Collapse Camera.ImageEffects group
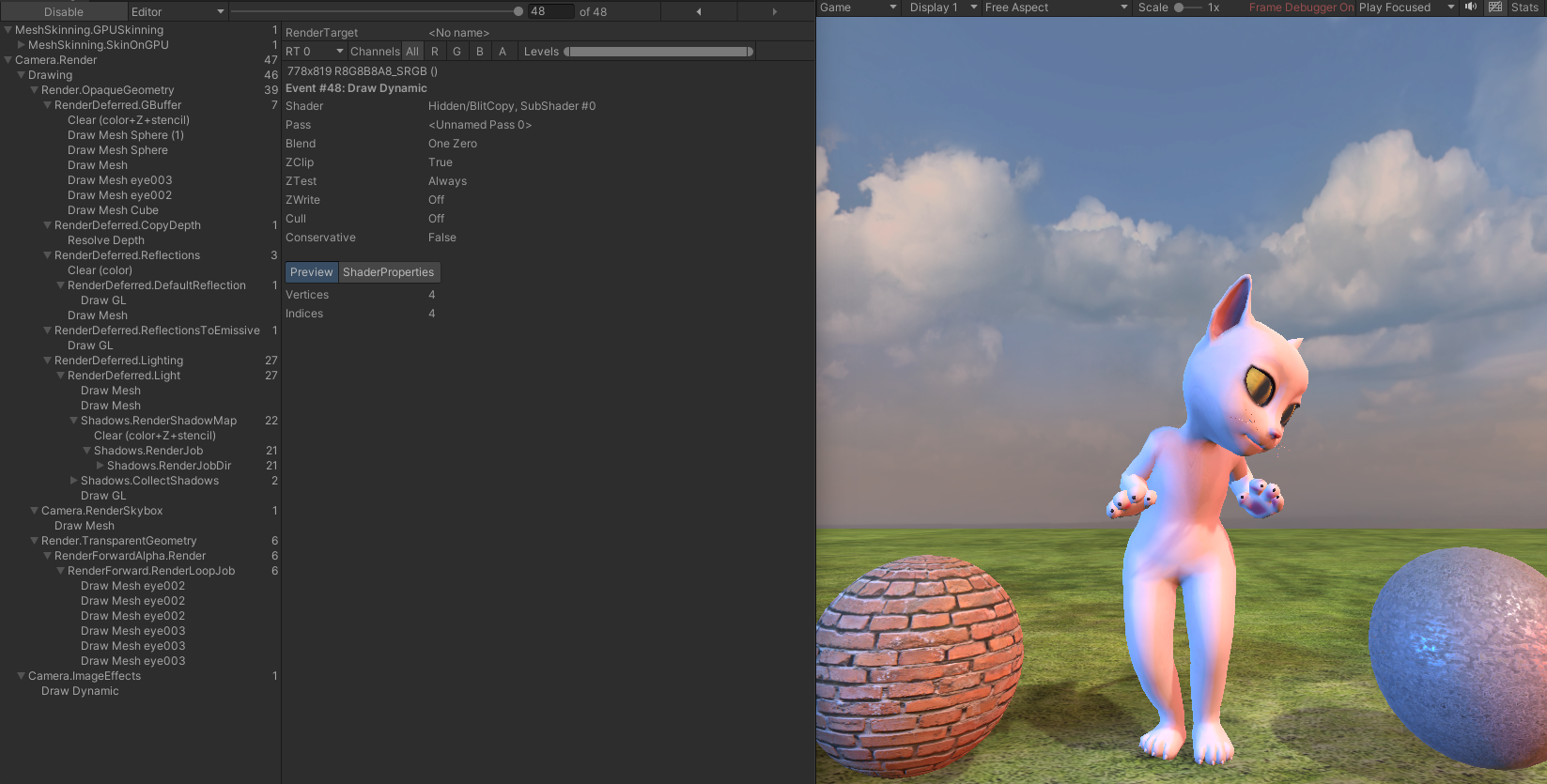Viewport: 1547px width, 784px height. tap(22, 676)
